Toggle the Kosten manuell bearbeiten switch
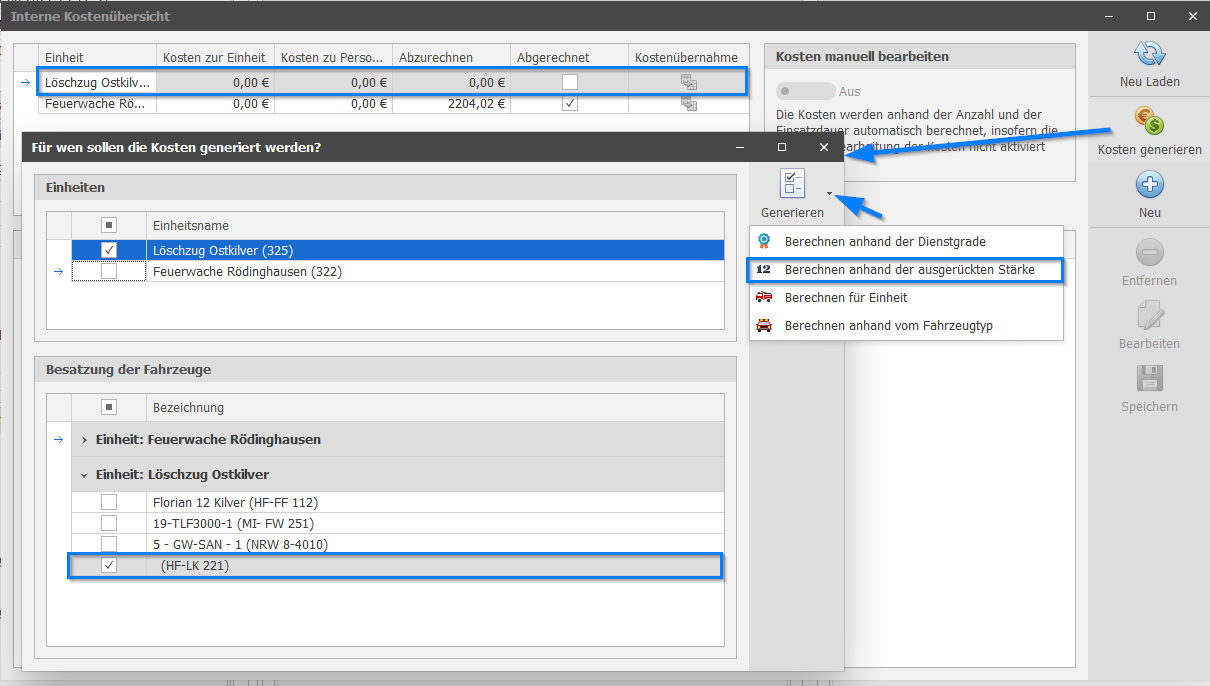Image resolution: width=1210 pixels, height=686 pixels. [x=805, y=91]
